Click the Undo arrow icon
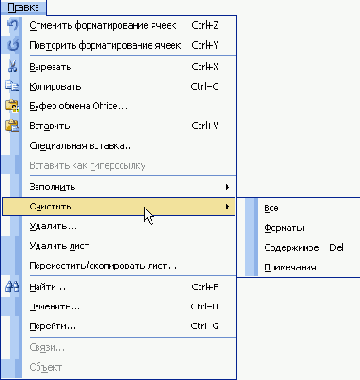Viewport: 360px width, 380px height. click(12, 25)
